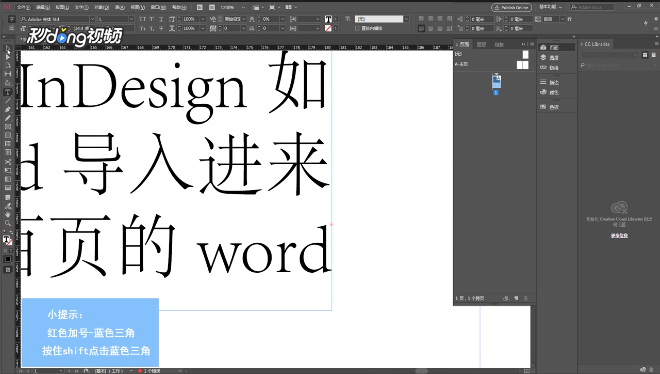Switch CC Libraries to grid view
Viewport: 660px width, 374px height.
pos(645,55)
